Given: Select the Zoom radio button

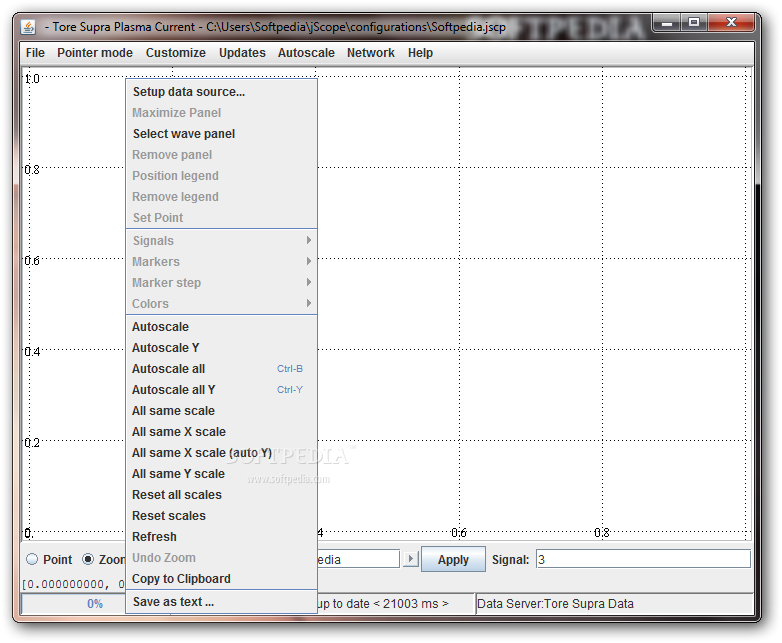Looking at the screenshot, I should click(88, 559).
